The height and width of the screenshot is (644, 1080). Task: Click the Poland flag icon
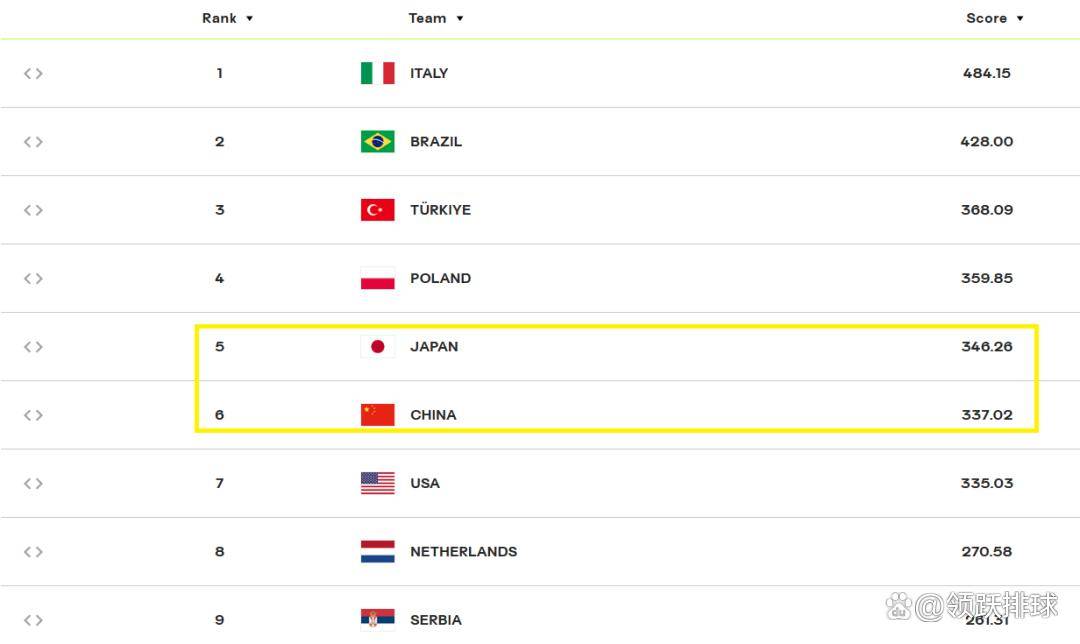click(377, 278)
